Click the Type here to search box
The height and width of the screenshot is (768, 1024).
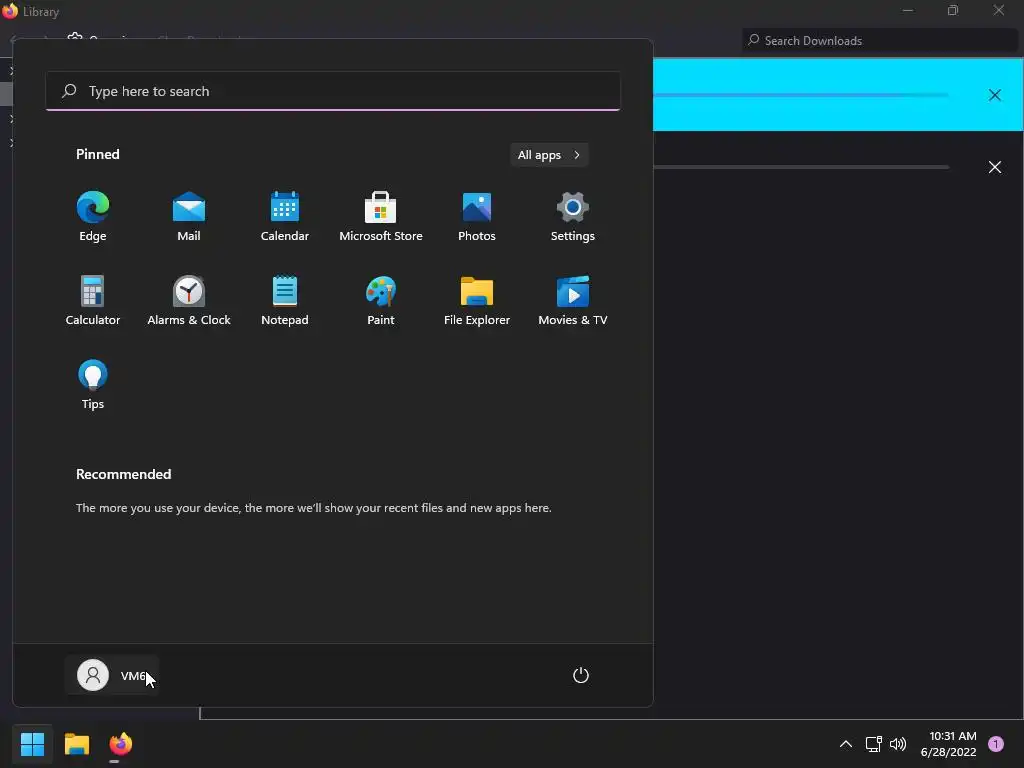(333, 91)
